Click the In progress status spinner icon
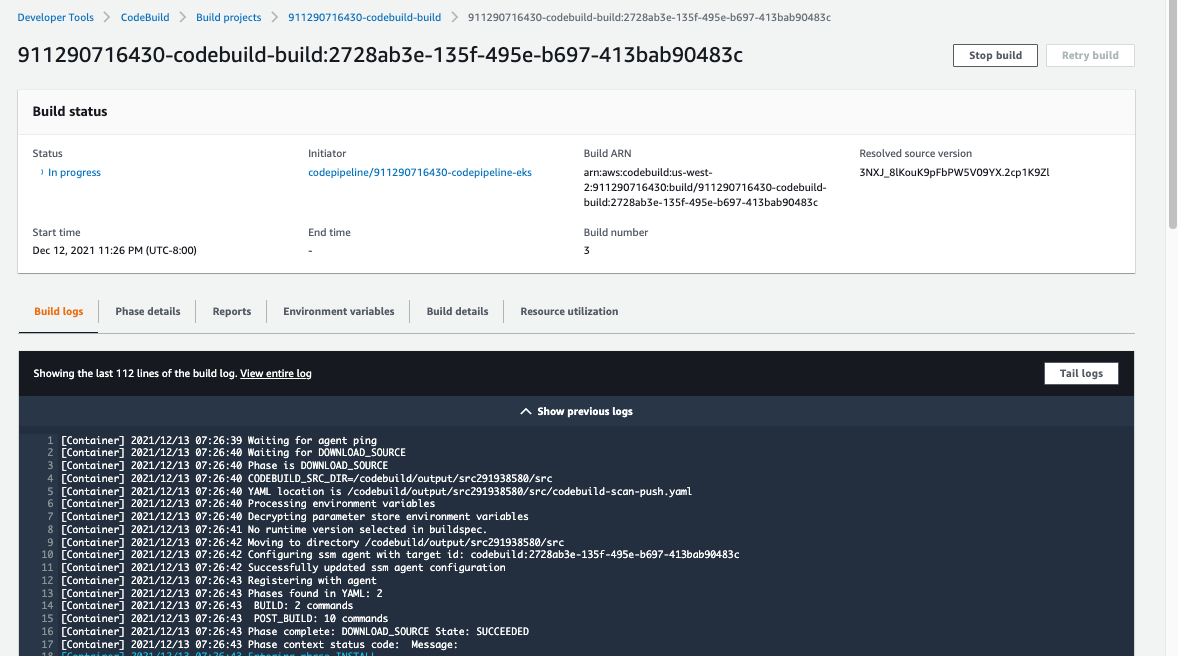Viewport: 1178px width, 656px height. pos(42,172)
